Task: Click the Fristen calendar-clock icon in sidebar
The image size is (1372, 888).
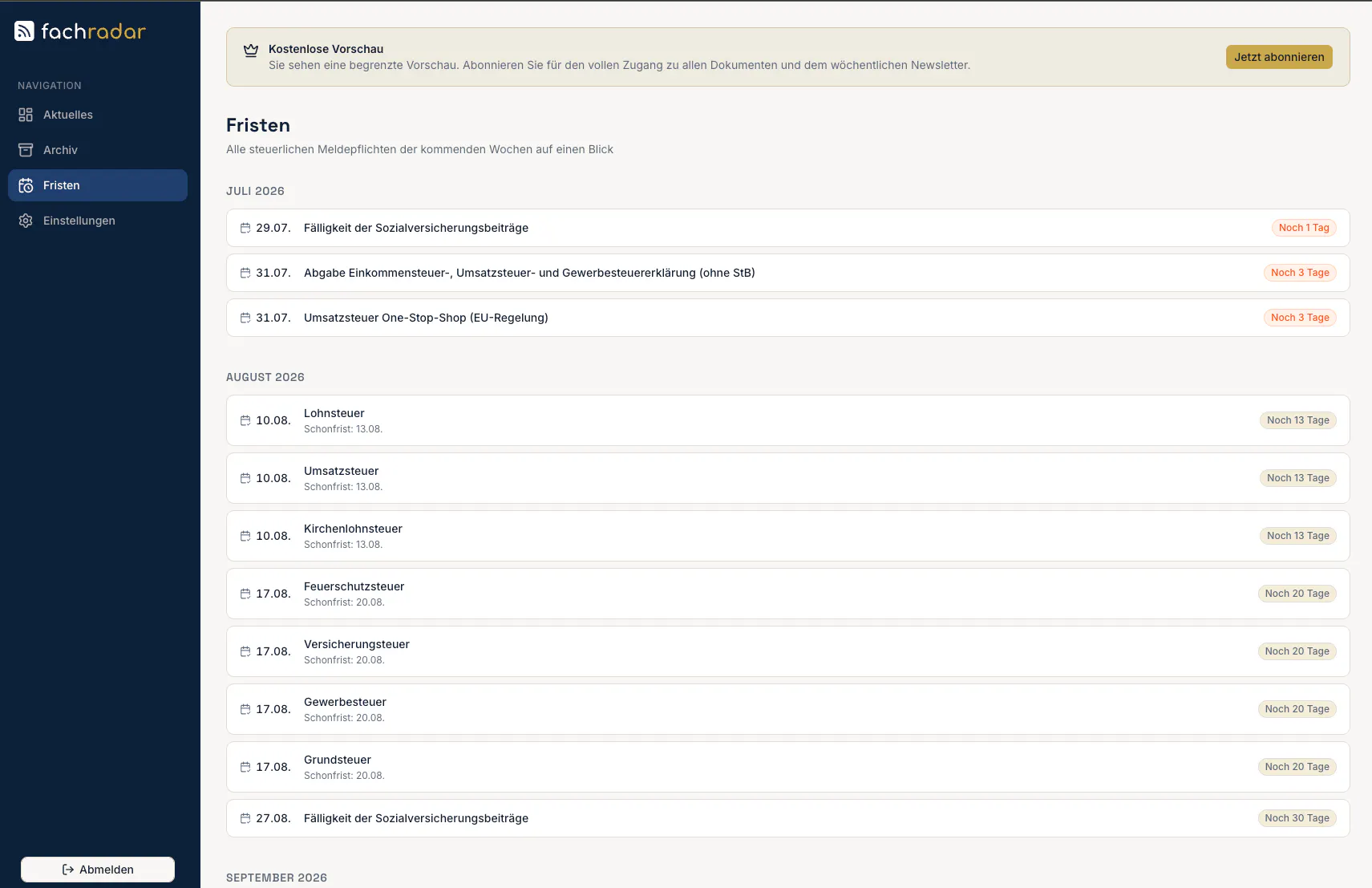Action: point(26,185)
